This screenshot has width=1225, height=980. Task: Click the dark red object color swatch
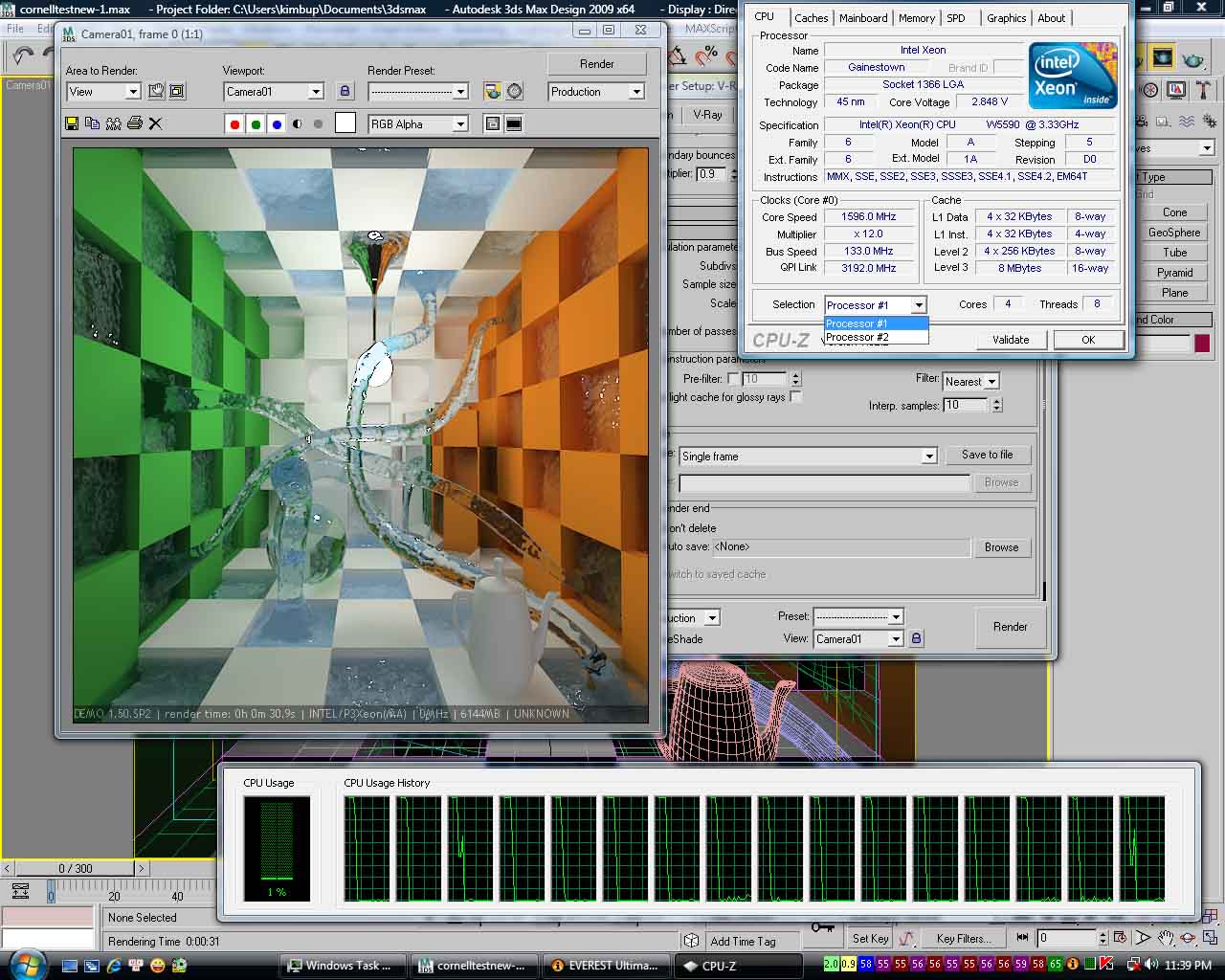[1202, 343]
